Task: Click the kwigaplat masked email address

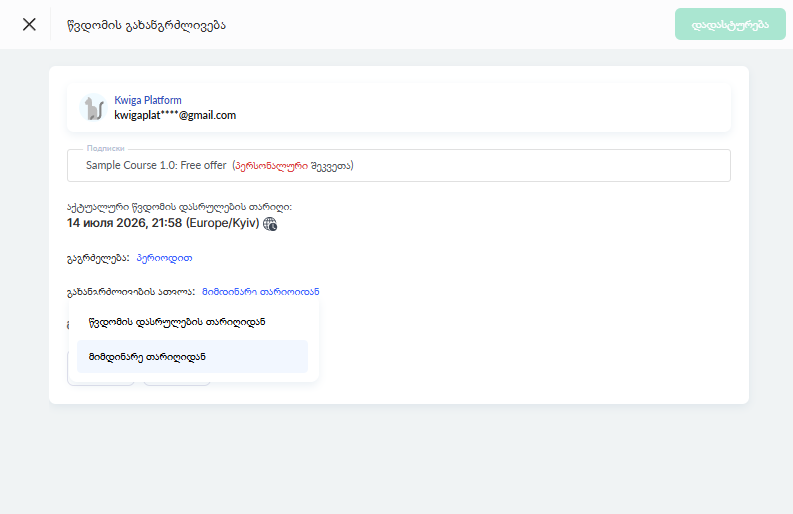Action: (x=175, y=115)
